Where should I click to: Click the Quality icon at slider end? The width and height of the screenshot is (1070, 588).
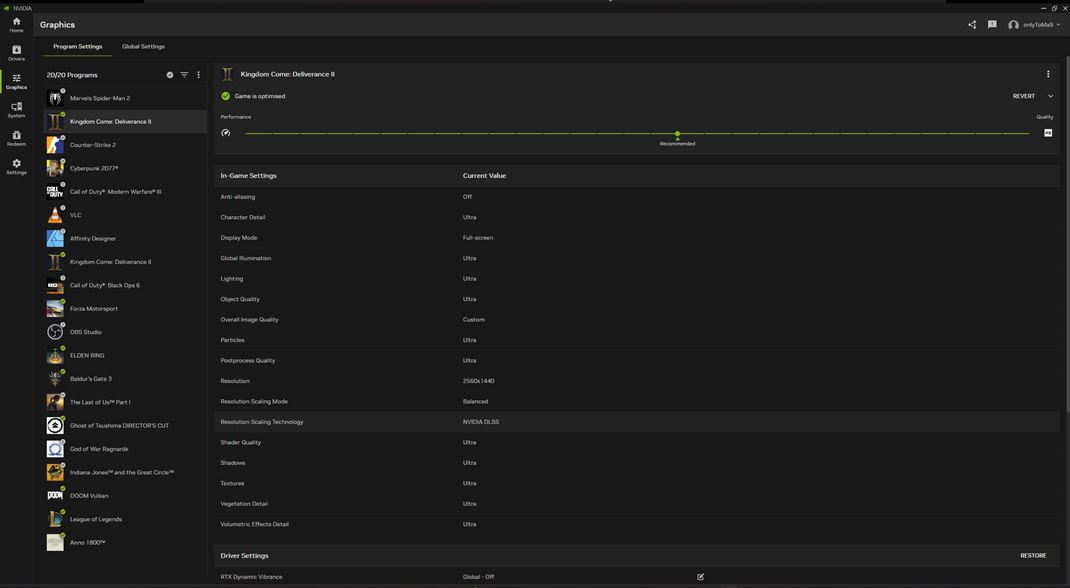[x=1048, y=133]
